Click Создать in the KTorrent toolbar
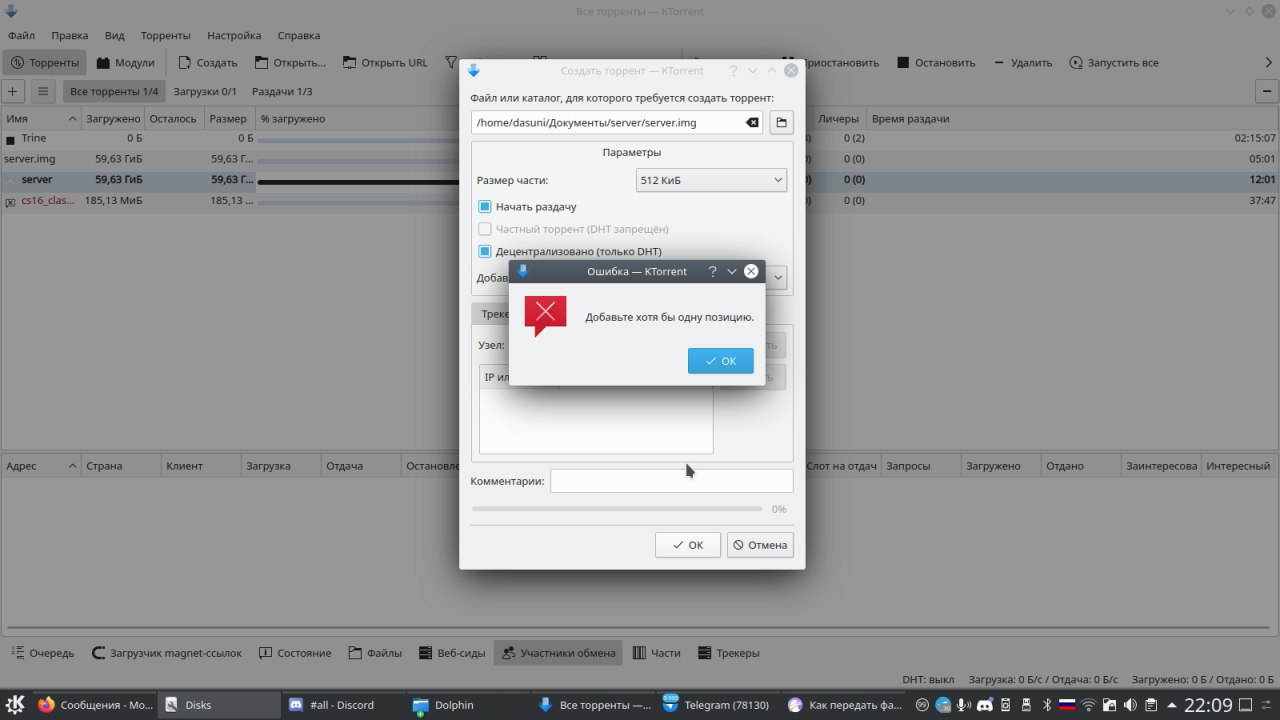 coord(207,62)
